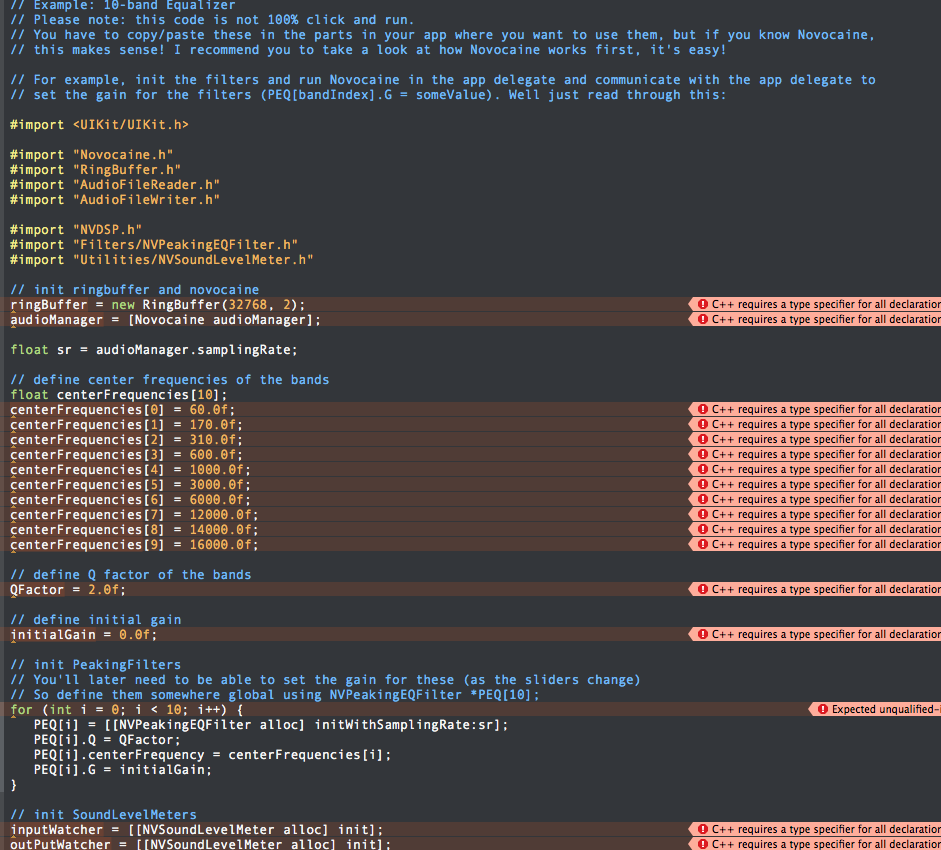The width and height of the screenshot is (941, 850).
Task: Click the '#import "AudioFileWriter.h"' line
Action: (115, 200)
